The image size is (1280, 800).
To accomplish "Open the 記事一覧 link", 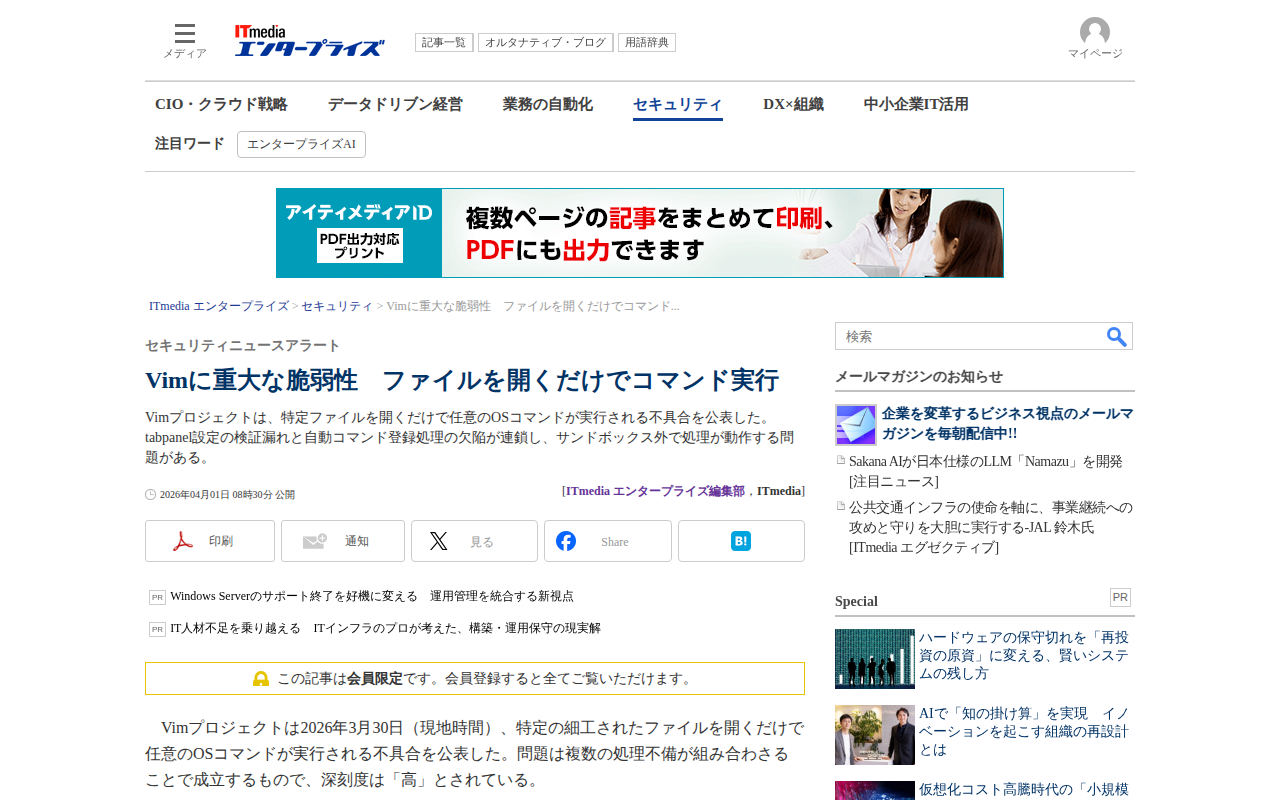I will tap(444, 43).
